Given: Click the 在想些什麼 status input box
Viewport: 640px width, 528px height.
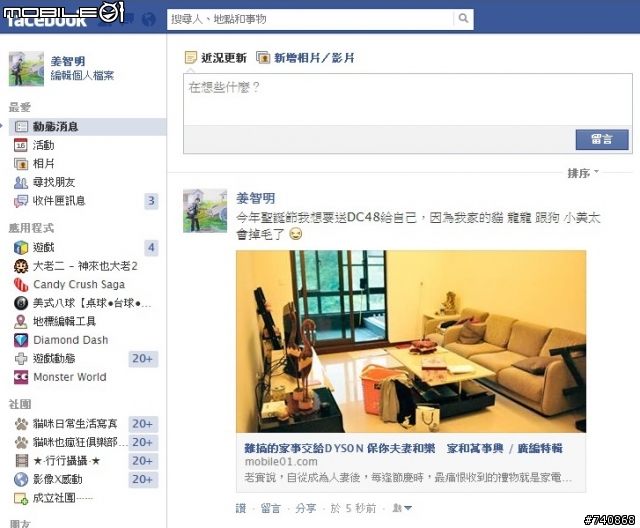Looking at the screenshot, I should click(x=407, y=99).
